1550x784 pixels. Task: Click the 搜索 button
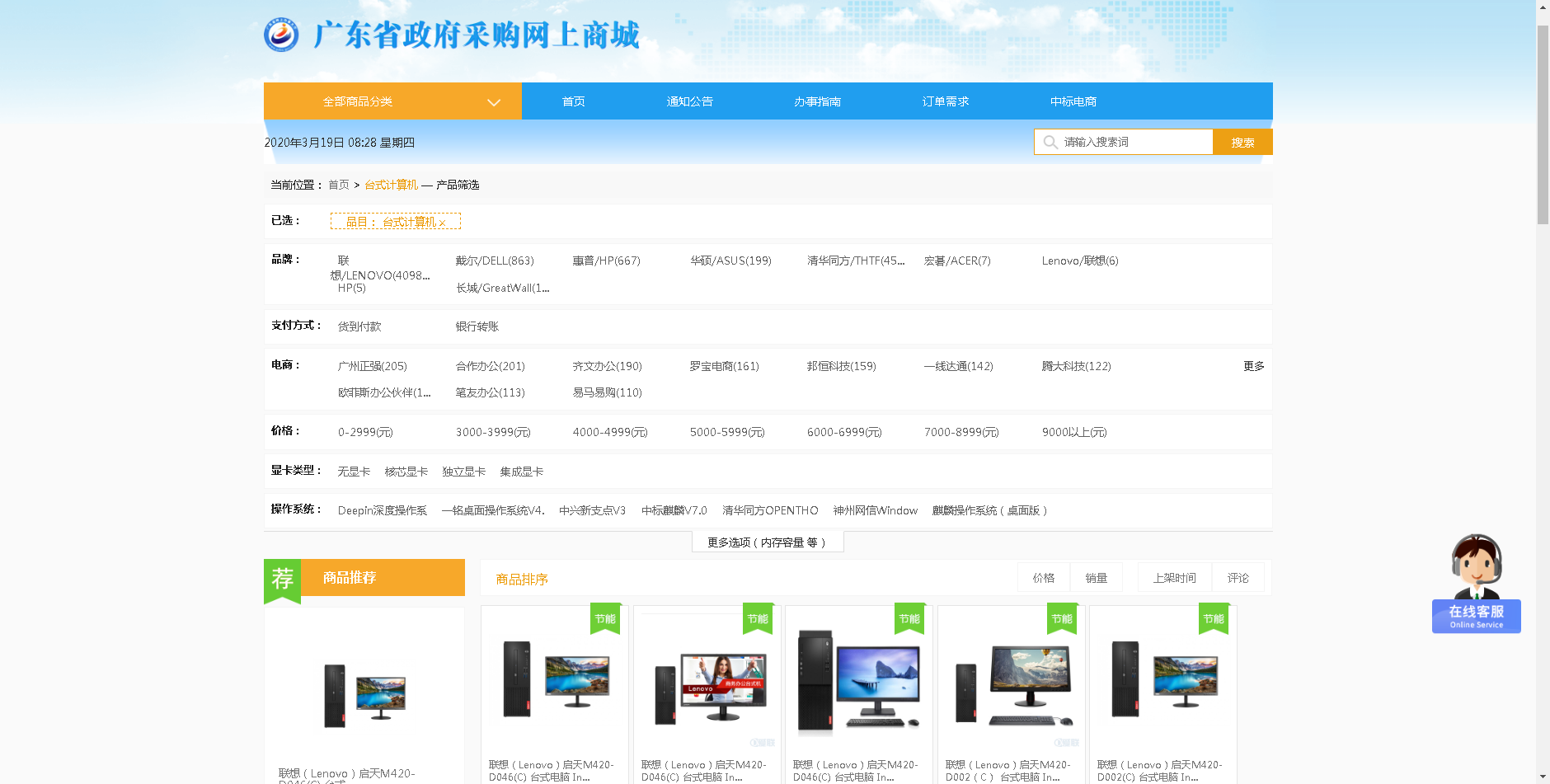click(x=1242, y=142)
